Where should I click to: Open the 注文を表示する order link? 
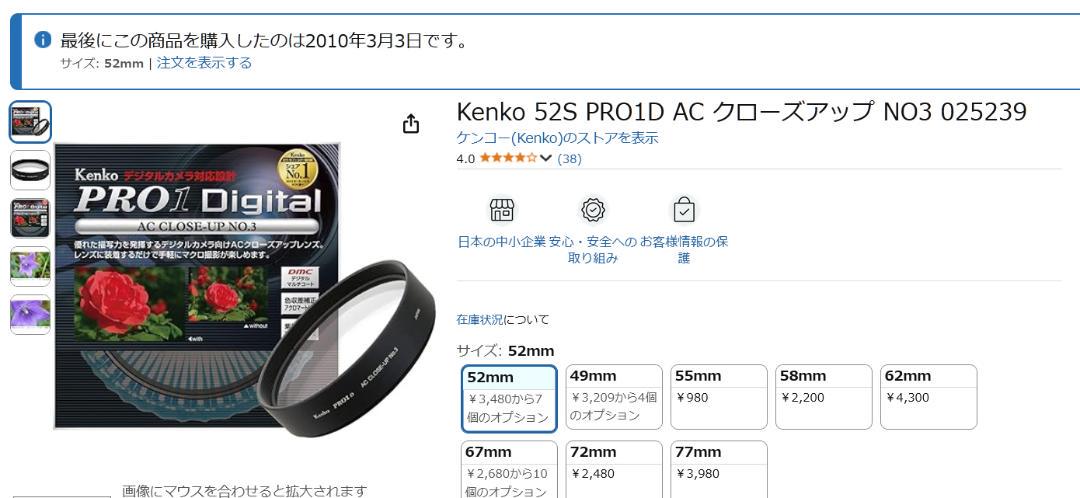pyautogui.click(x=204, y=63)
